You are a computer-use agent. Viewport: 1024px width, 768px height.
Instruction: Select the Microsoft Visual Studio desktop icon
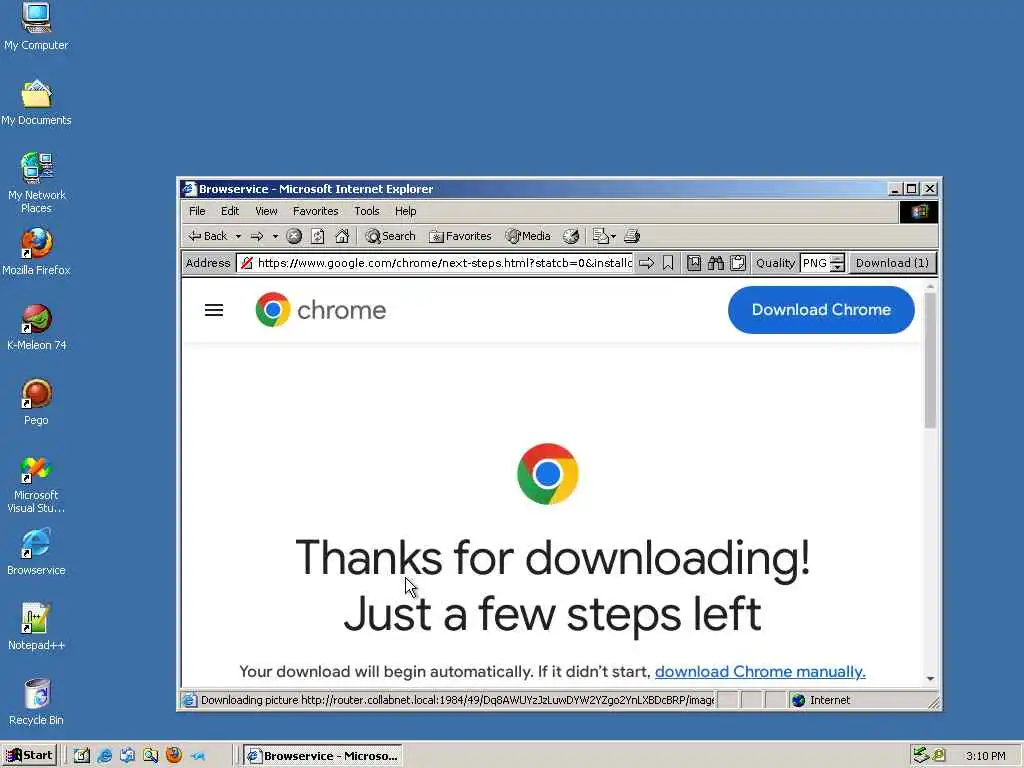coord(36,485)
